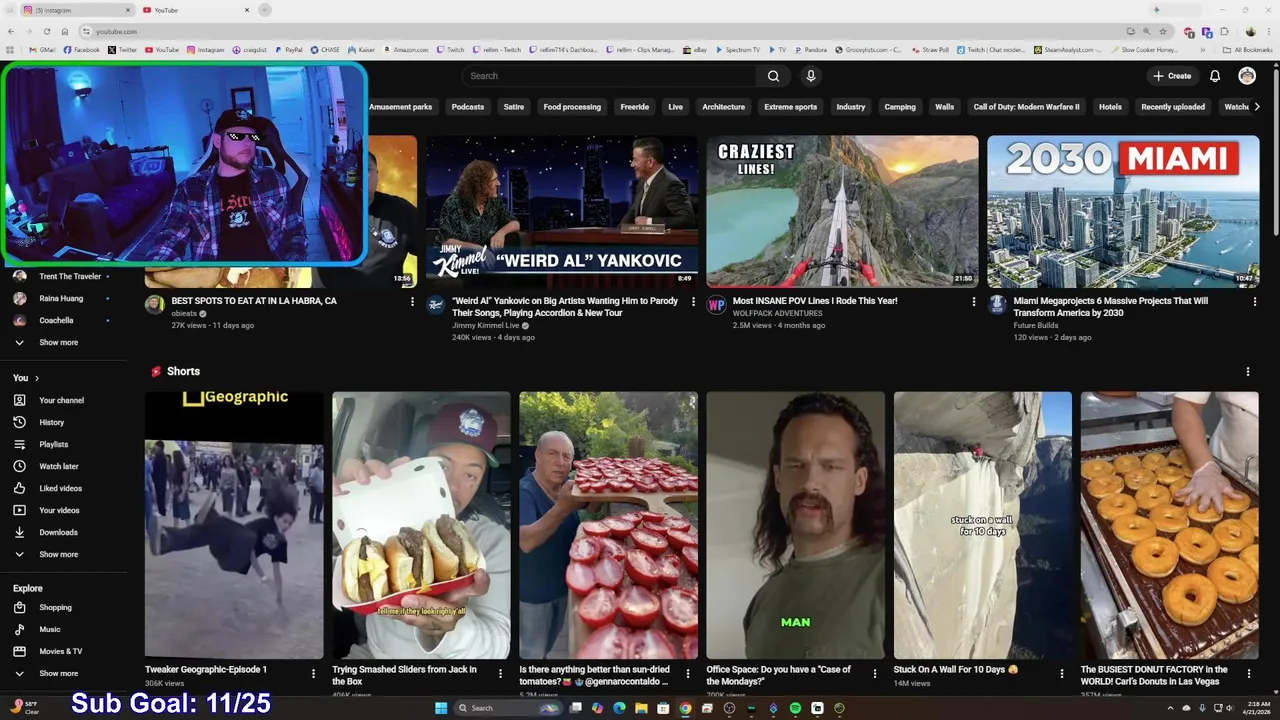
Task: Select the Extreme sports chip
Action: coord(790,107)
